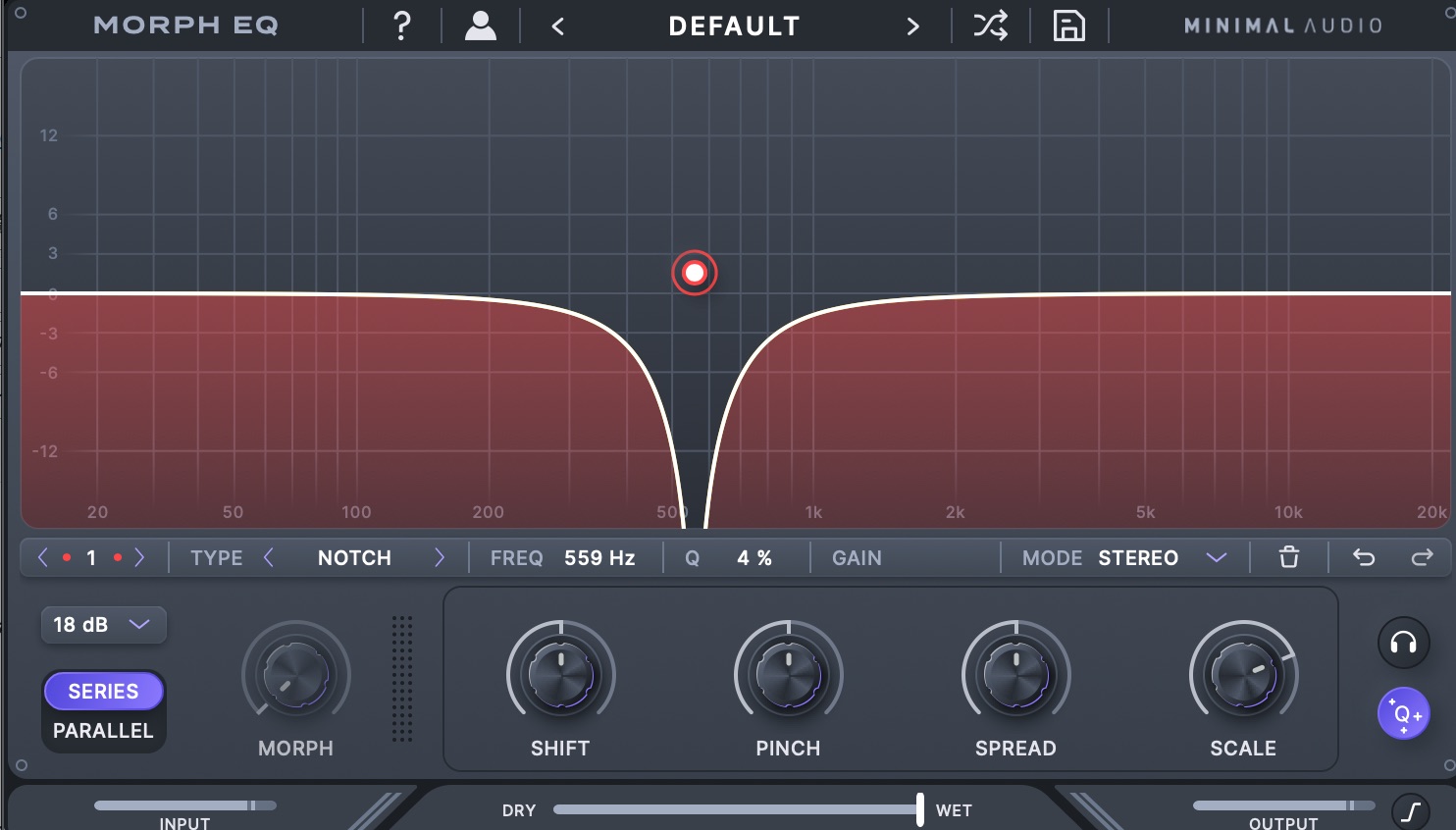
Task: Save the current preset
Action: (x=1068, y=26)
